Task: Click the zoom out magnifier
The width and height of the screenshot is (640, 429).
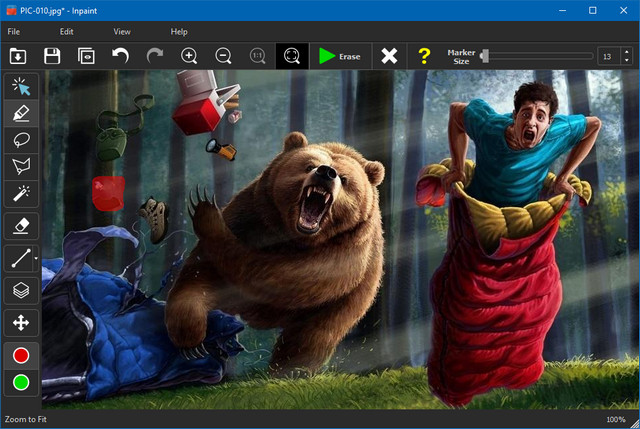Action: click(223, 56)
